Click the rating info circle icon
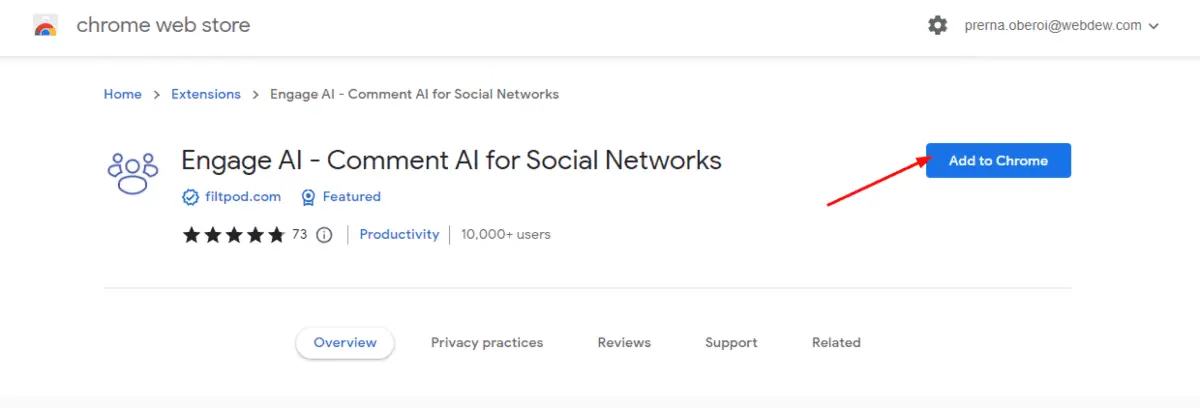This screenshot has height=408, width=1200. pyautogui.click(x=324, y=235)
